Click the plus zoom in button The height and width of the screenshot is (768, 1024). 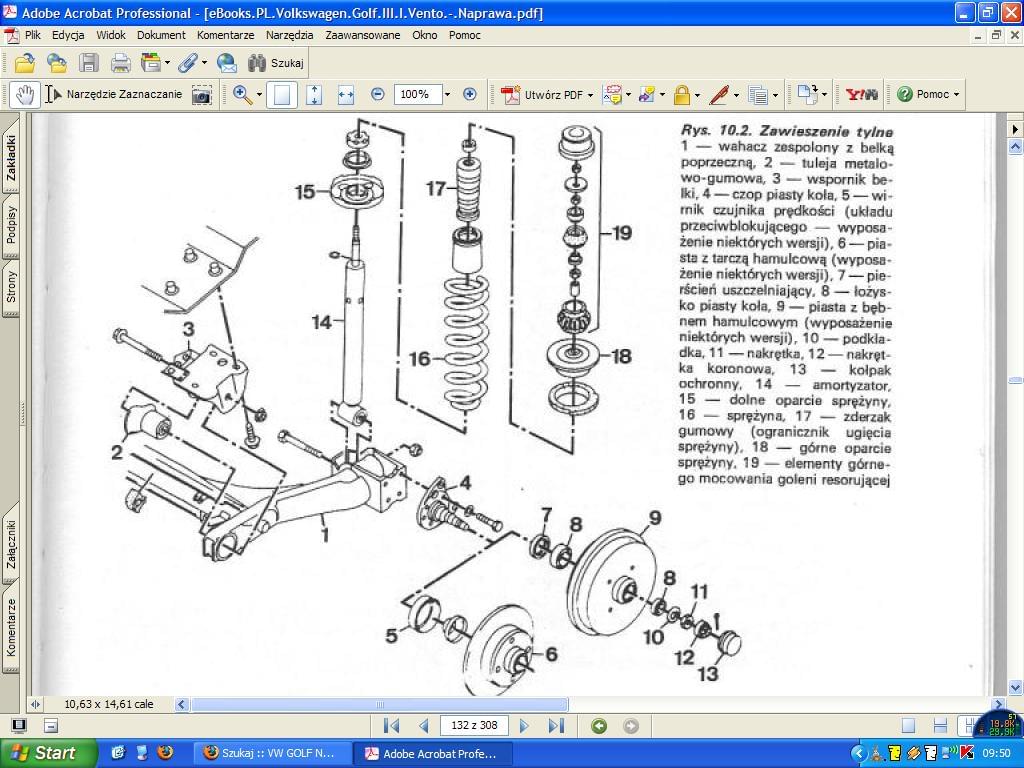(x=470, y=94)
